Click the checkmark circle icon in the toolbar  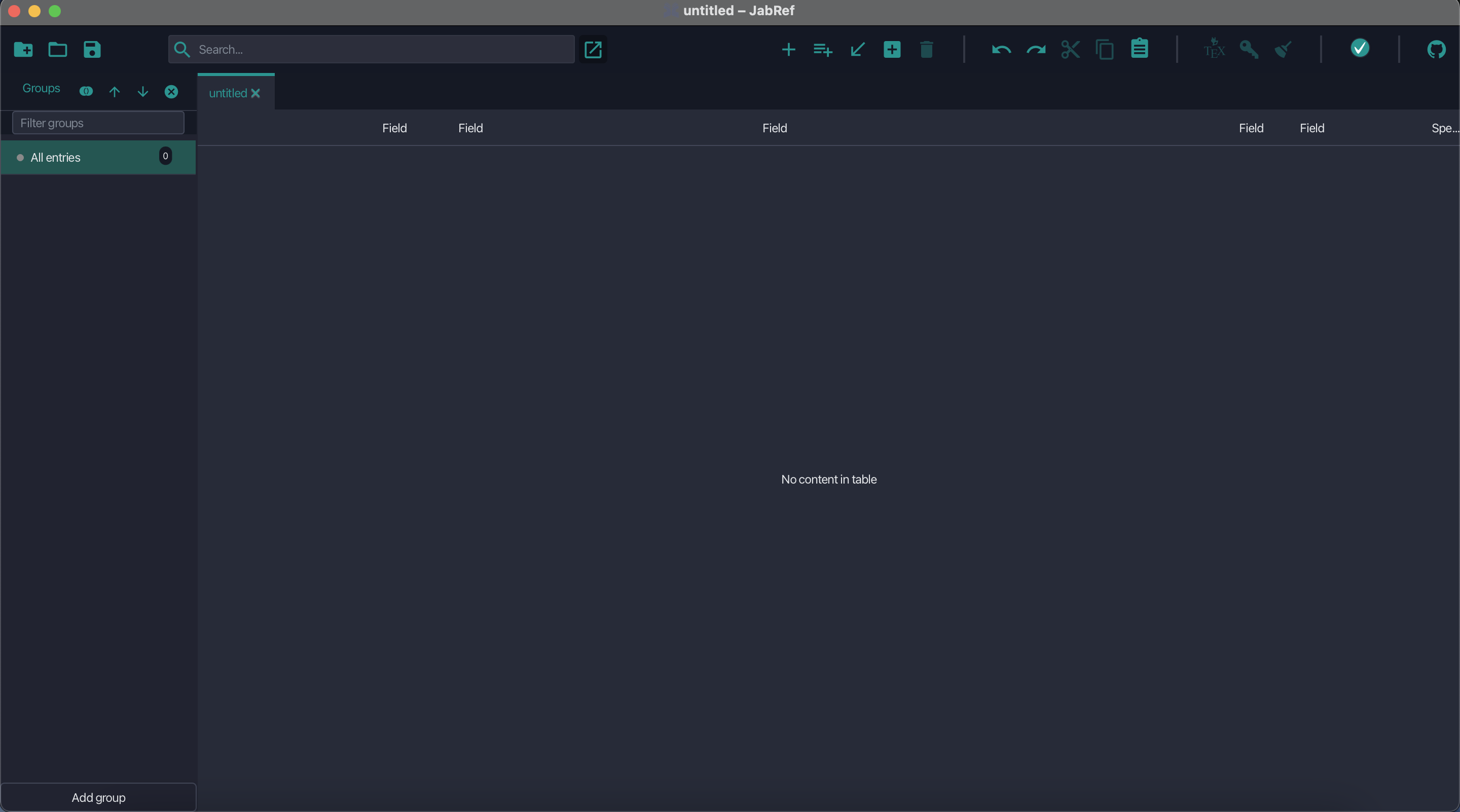click(1359, 48)
